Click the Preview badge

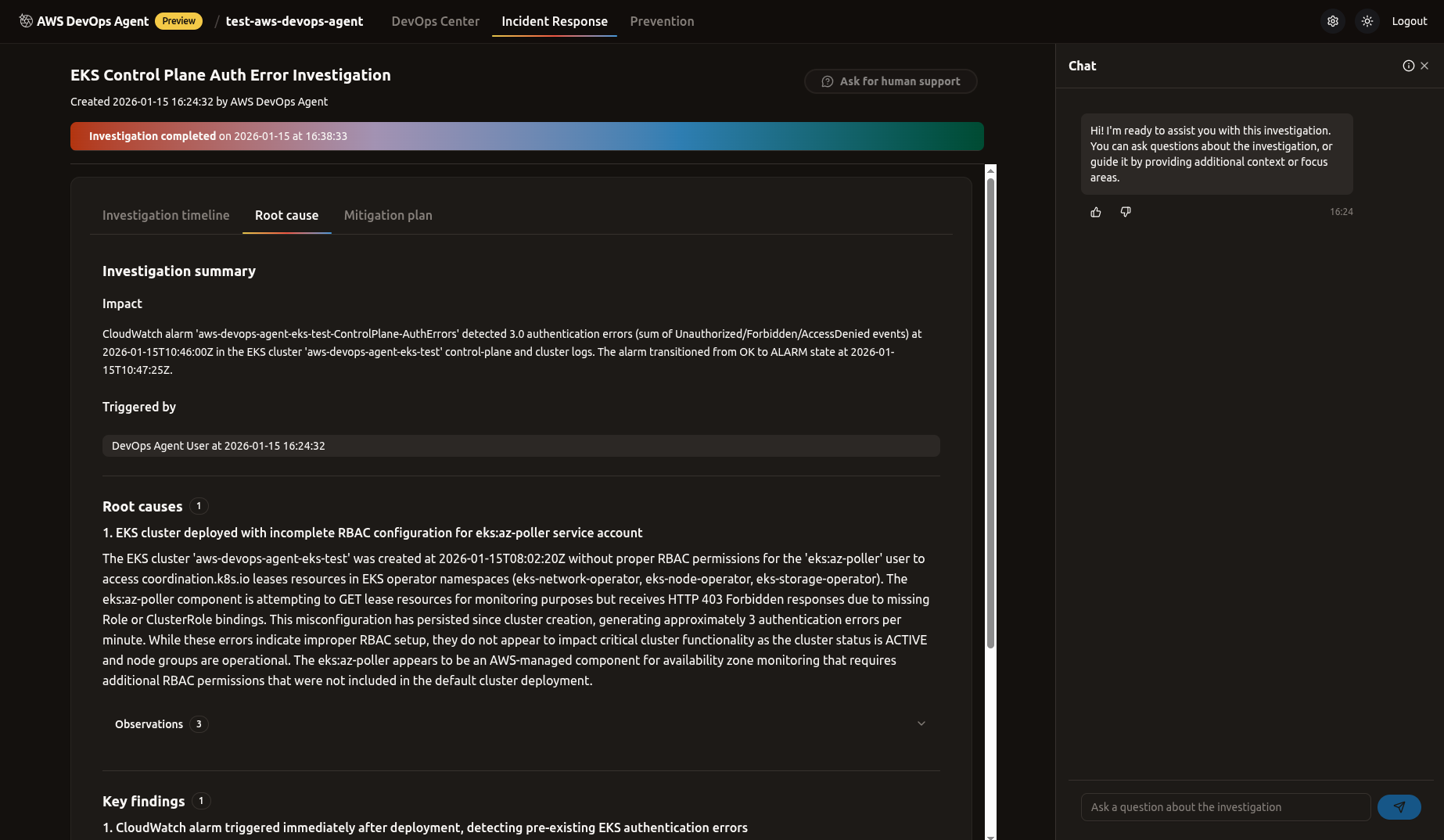point(179,21)
